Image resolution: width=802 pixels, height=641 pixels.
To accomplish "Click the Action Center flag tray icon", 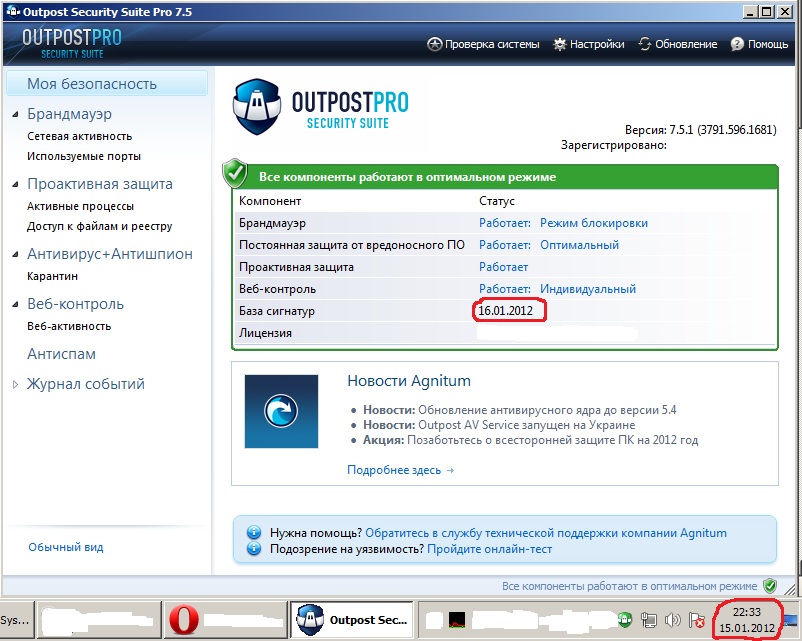I will tap(697, 621).
